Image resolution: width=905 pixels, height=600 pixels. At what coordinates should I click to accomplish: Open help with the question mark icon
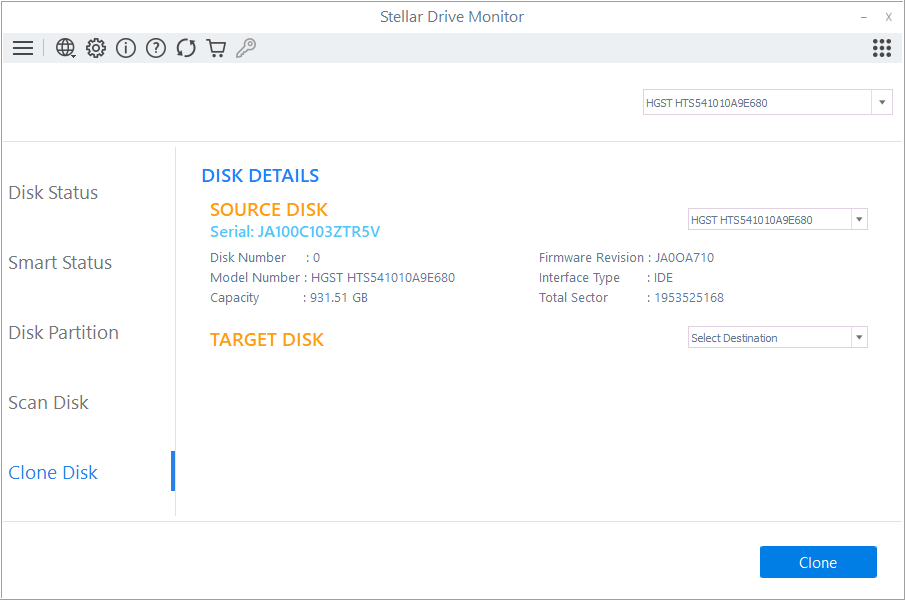(156, 48)
